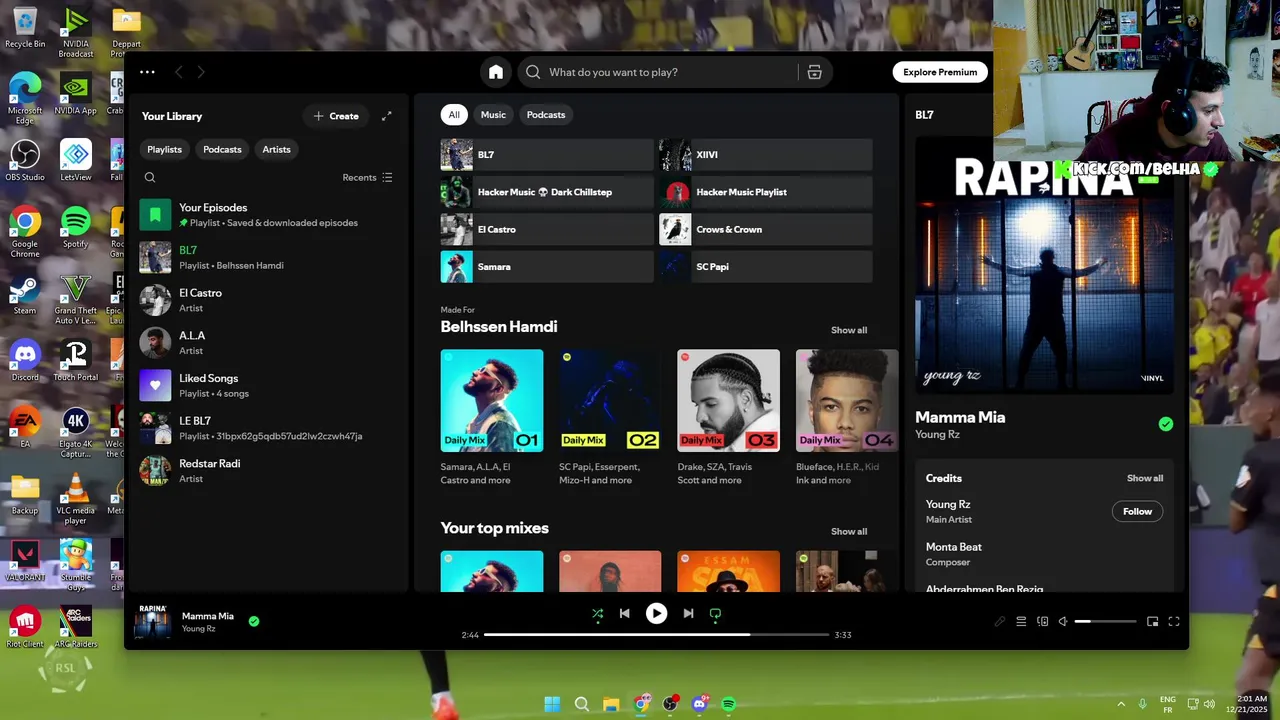Open the play queue icon

(x=1021, y=621)
